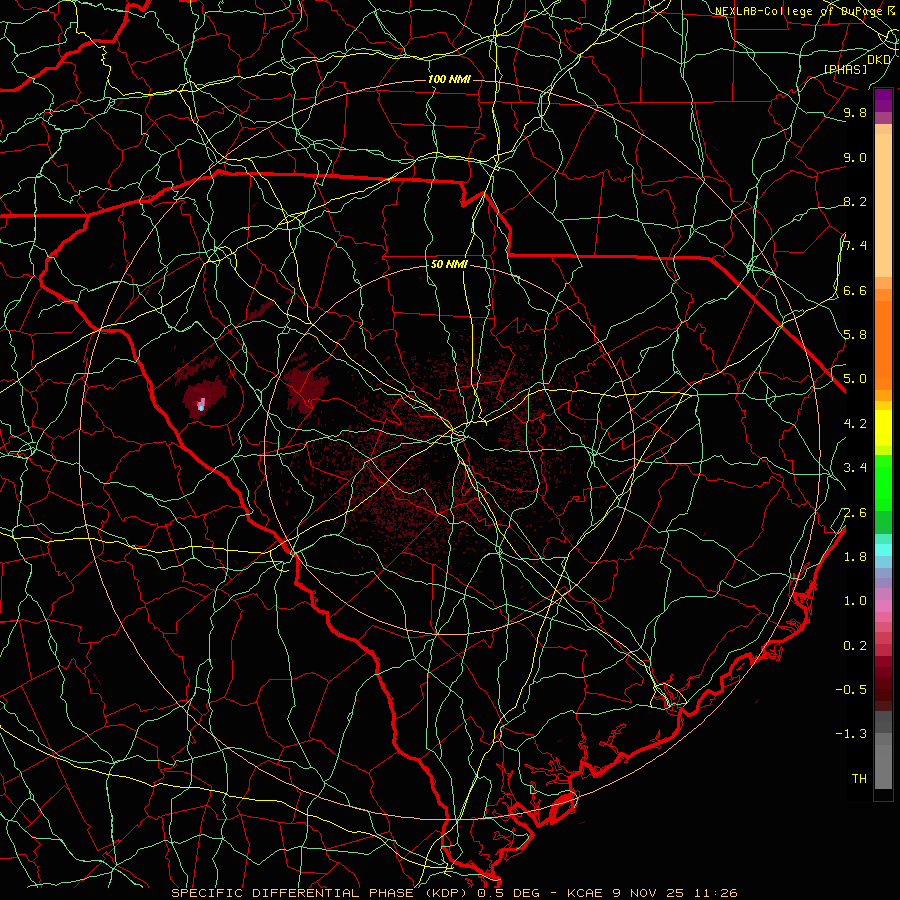
Task: Click the 0.2 value on the legend
Action: coord(855,646)
